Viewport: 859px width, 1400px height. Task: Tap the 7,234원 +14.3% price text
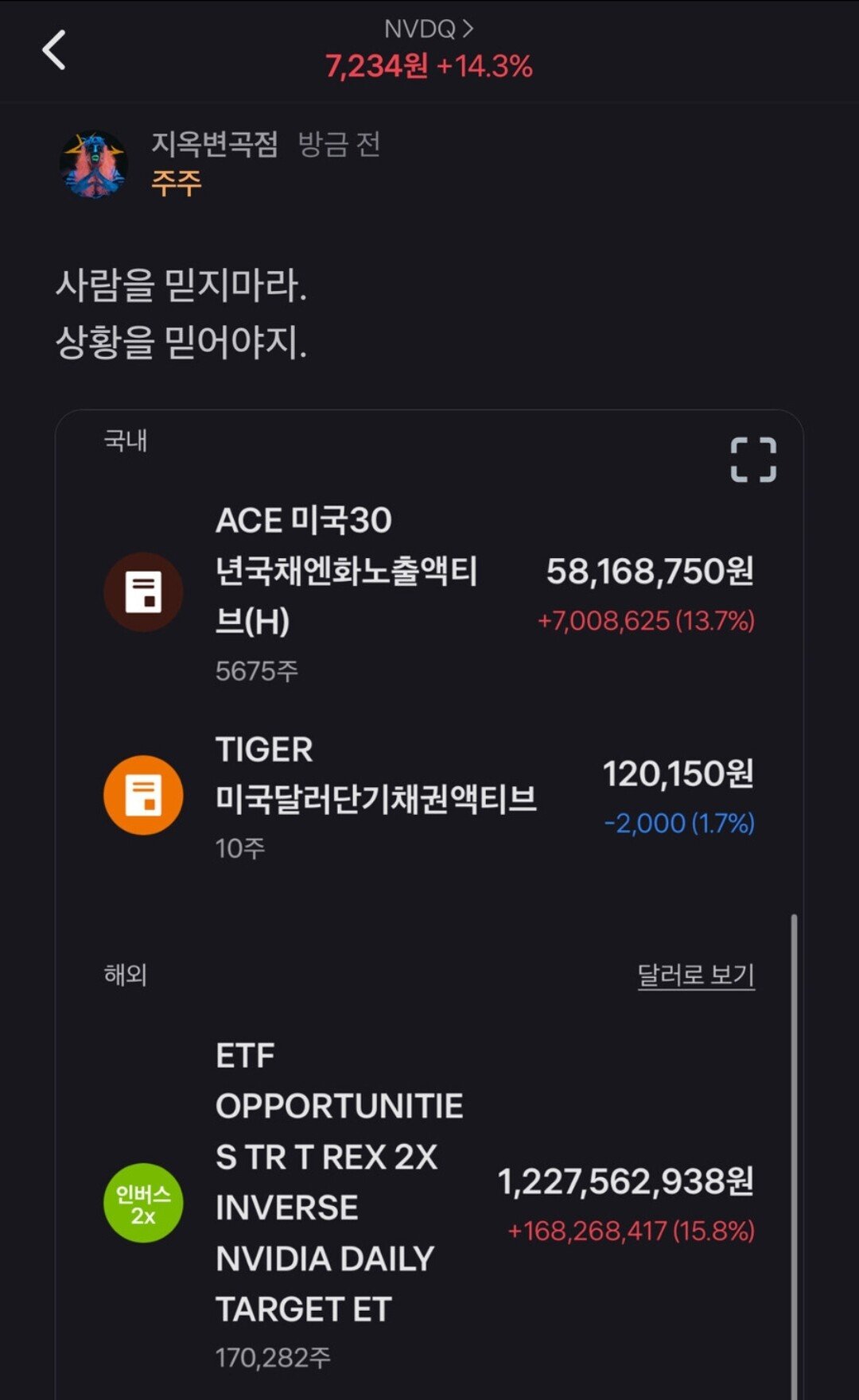429,66
